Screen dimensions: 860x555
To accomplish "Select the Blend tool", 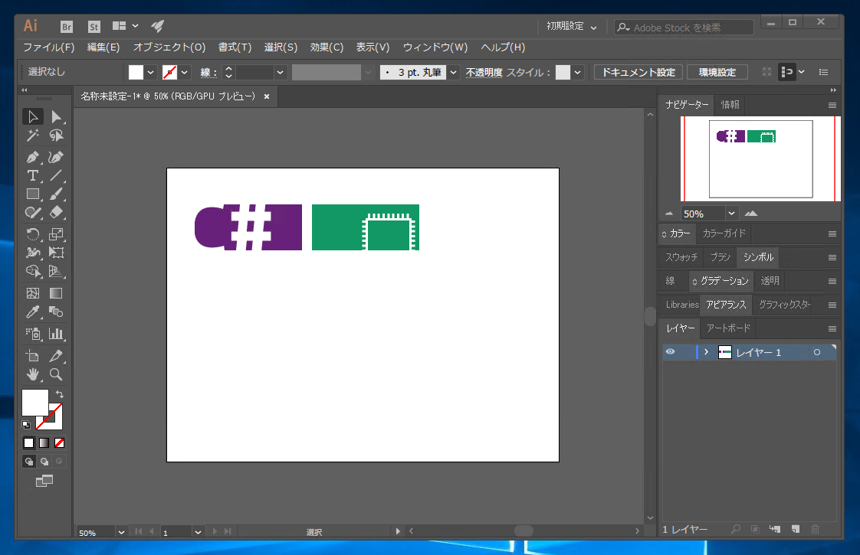I will click(56, 312).
